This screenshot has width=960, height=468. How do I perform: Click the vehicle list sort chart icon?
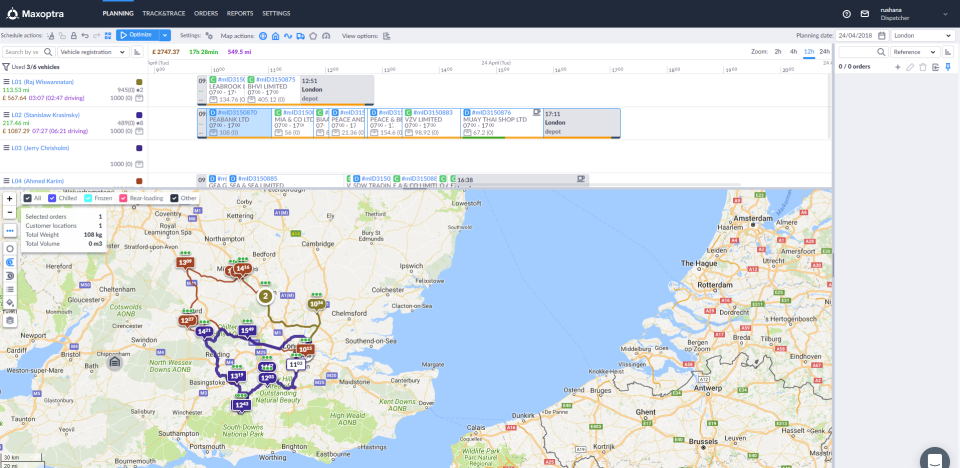click(x=137, y=52)
